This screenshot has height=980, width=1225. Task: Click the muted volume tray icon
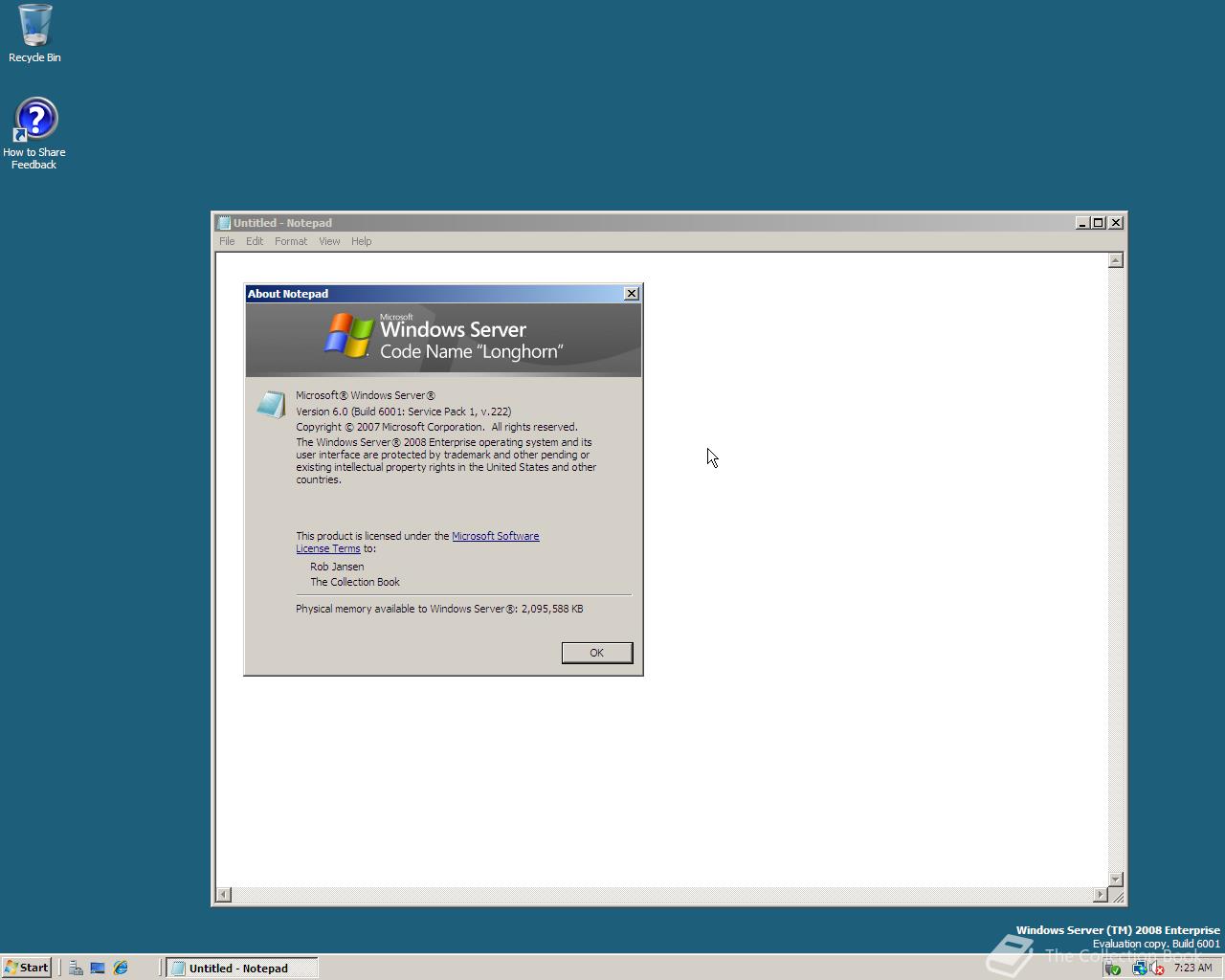point(1156,969)
